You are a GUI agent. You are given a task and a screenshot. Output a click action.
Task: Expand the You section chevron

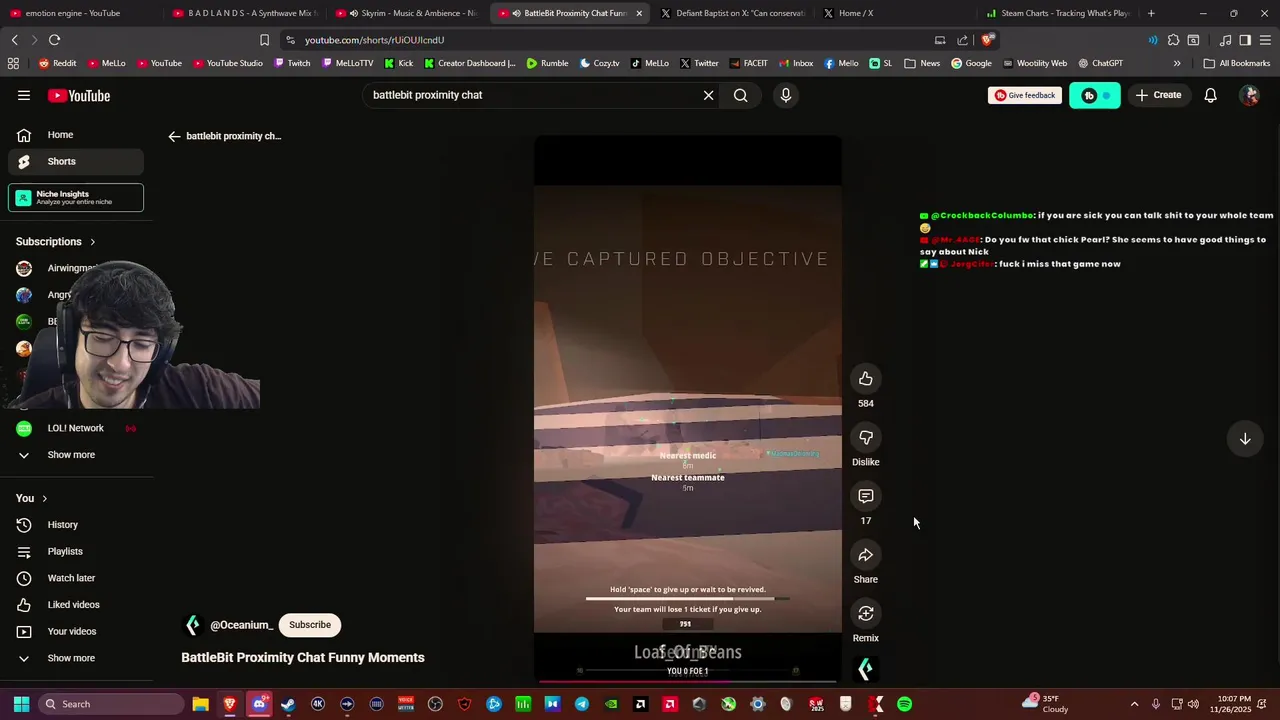44,498
